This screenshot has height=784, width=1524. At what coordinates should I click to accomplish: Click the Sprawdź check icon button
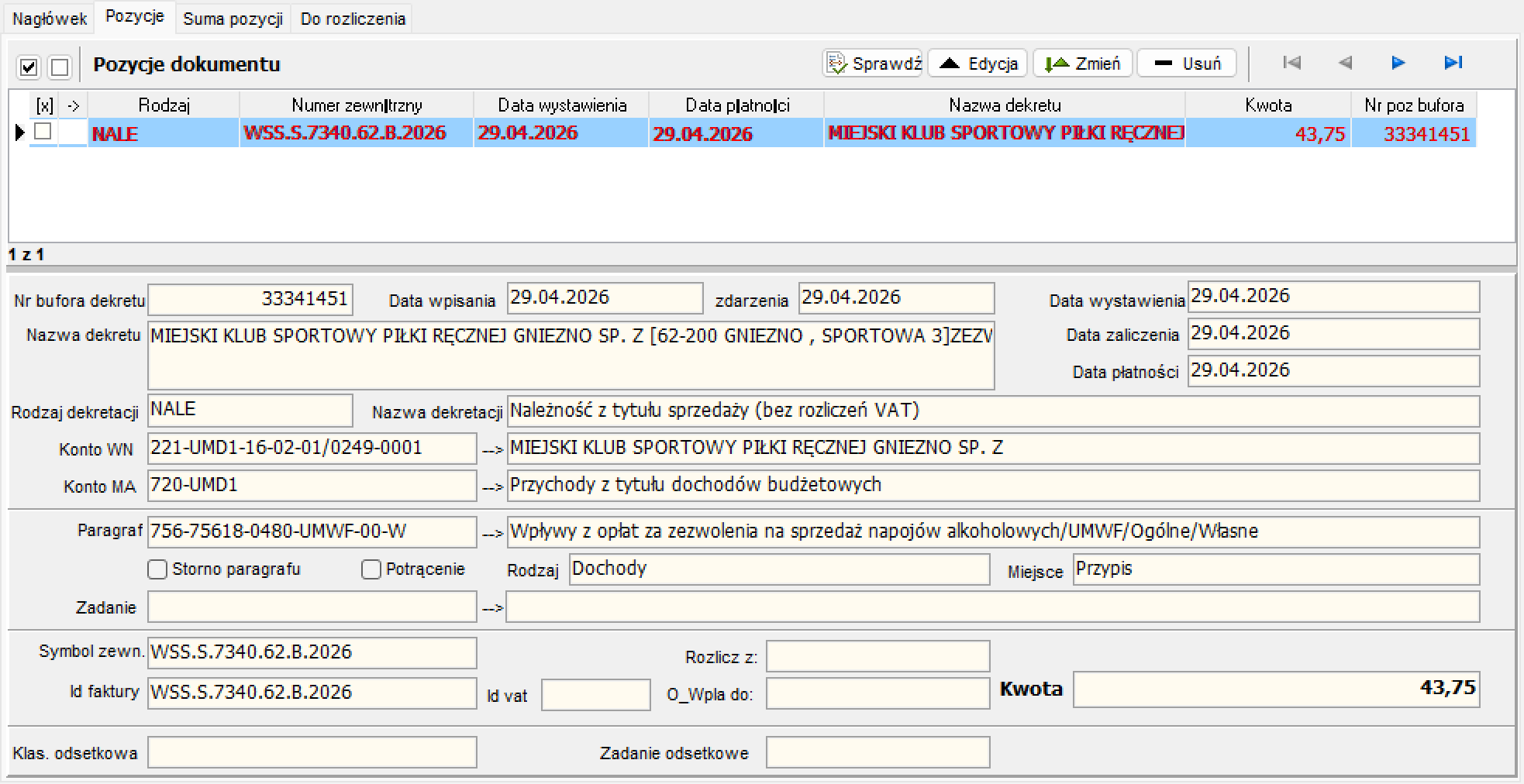coord(872,64)
